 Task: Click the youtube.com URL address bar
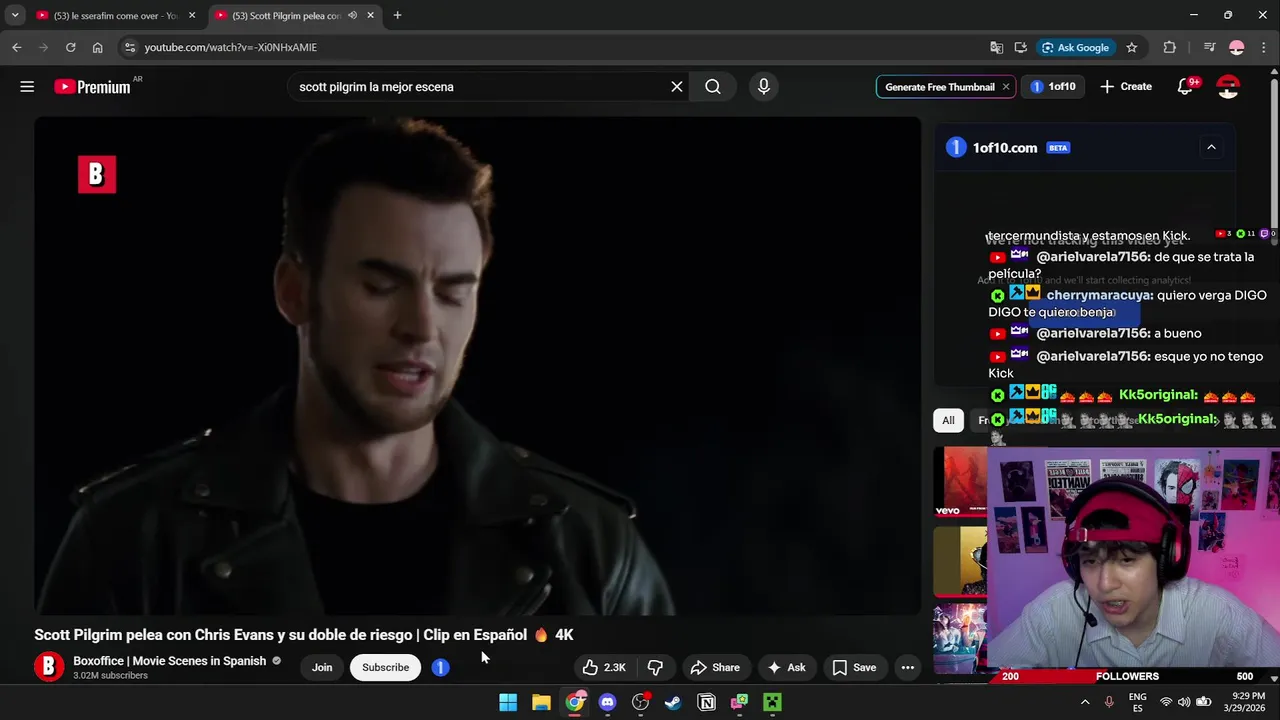point(550,47)
